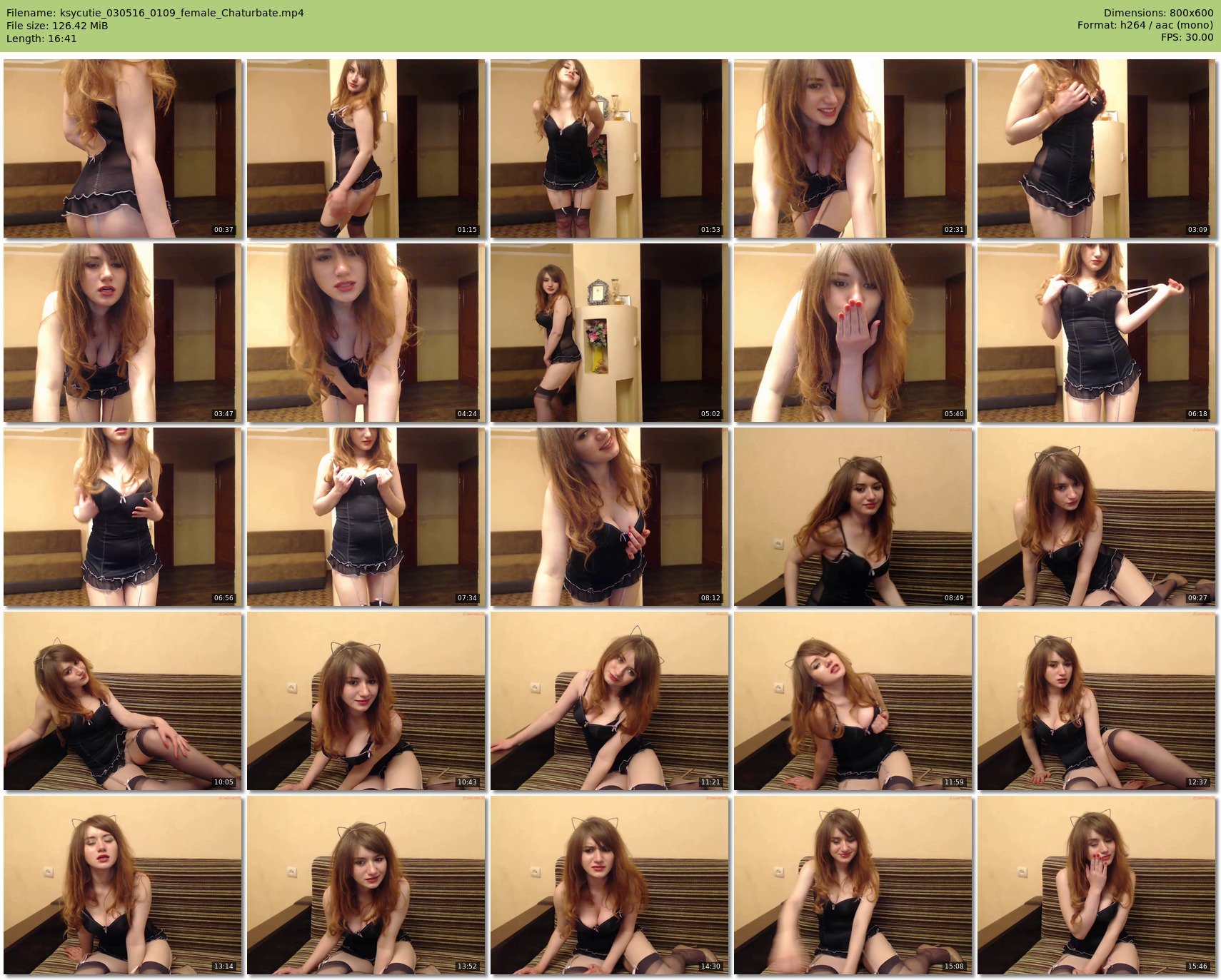Pick the frame labeled 05:40

tap(853, 333)
